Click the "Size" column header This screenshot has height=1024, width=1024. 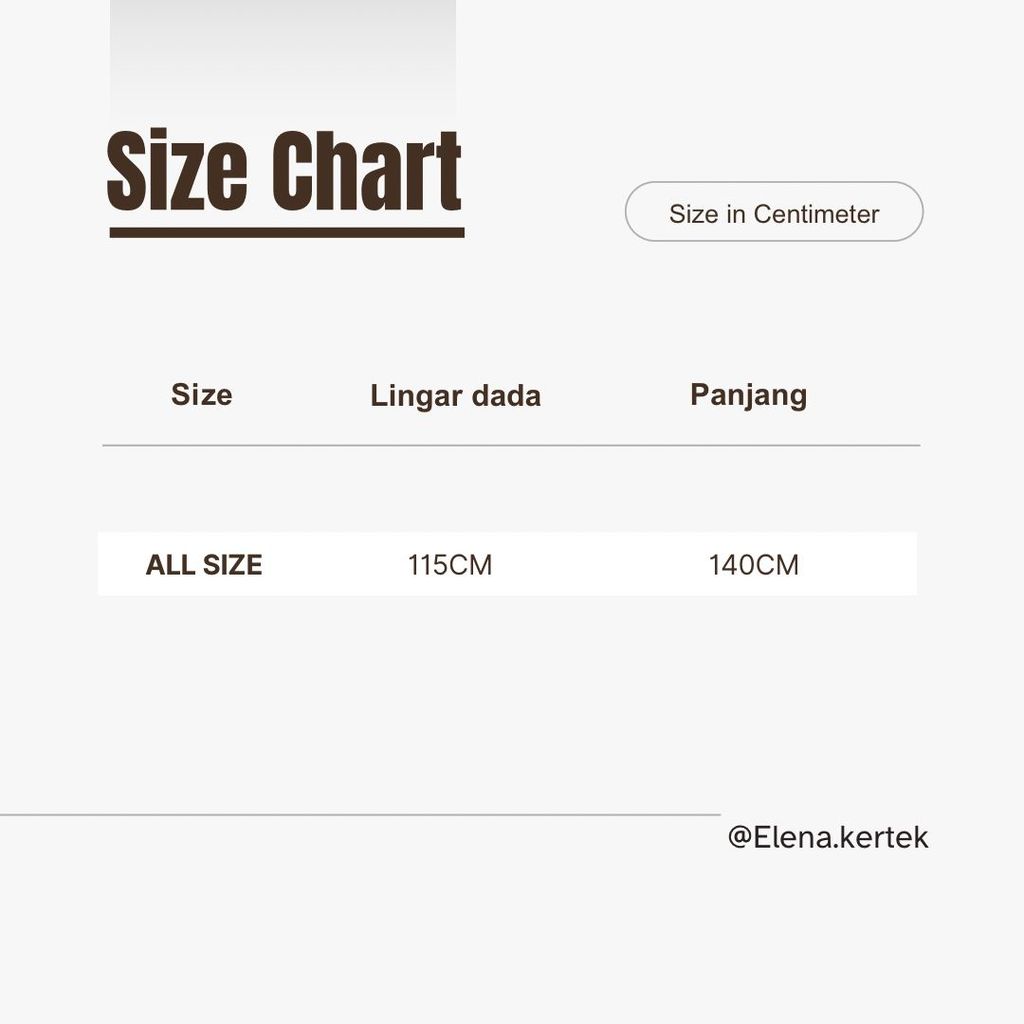(201, 395)
